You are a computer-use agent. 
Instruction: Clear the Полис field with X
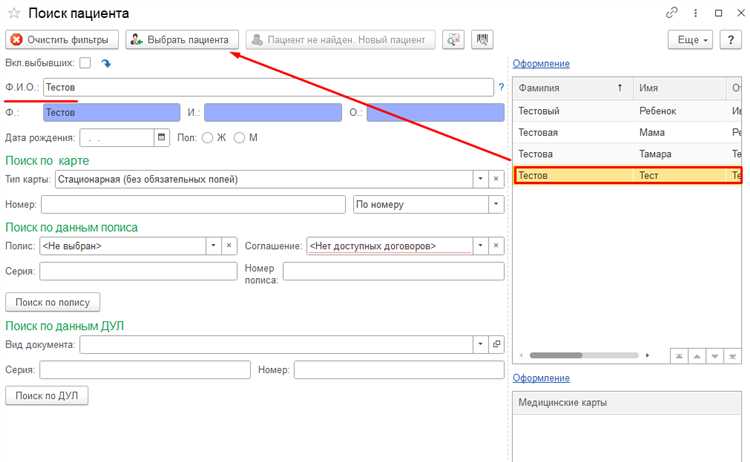tap(229, 246)
